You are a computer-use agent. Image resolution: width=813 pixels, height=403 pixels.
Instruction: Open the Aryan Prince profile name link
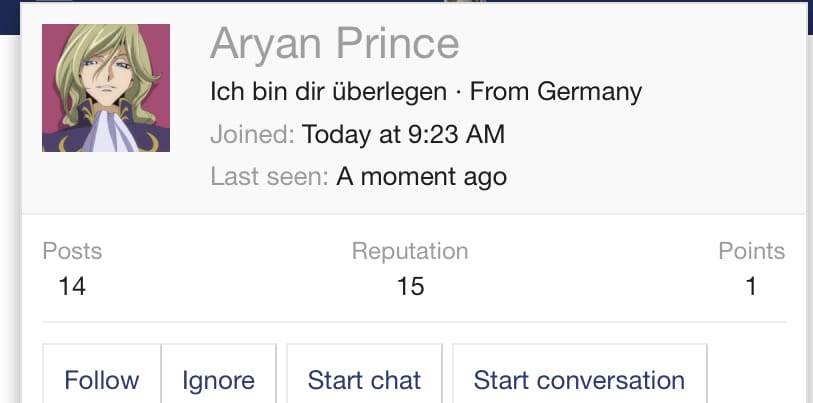[x=334, y=45]
